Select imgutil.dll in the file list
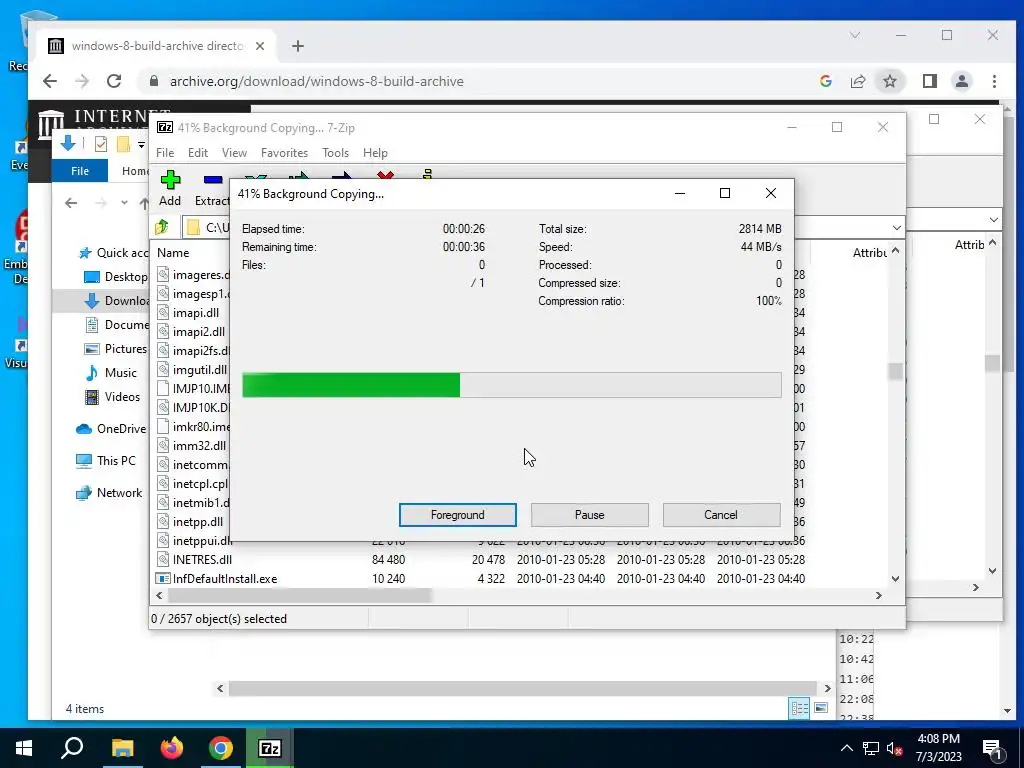This screenshot has width=1024, height=768. (193, 370)
